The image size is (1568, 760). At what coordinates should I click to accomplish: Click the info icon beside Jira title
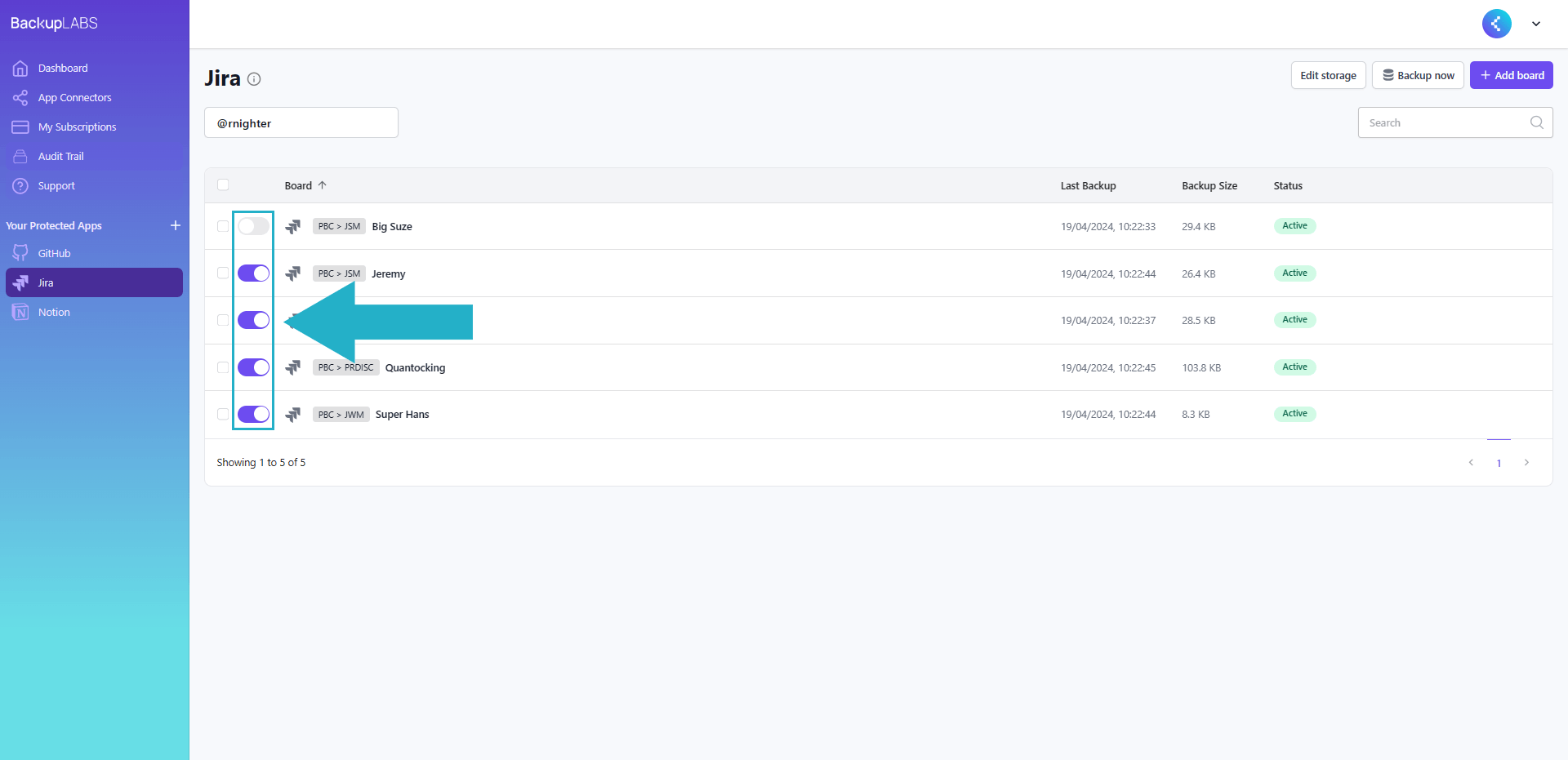coord(254,79)
